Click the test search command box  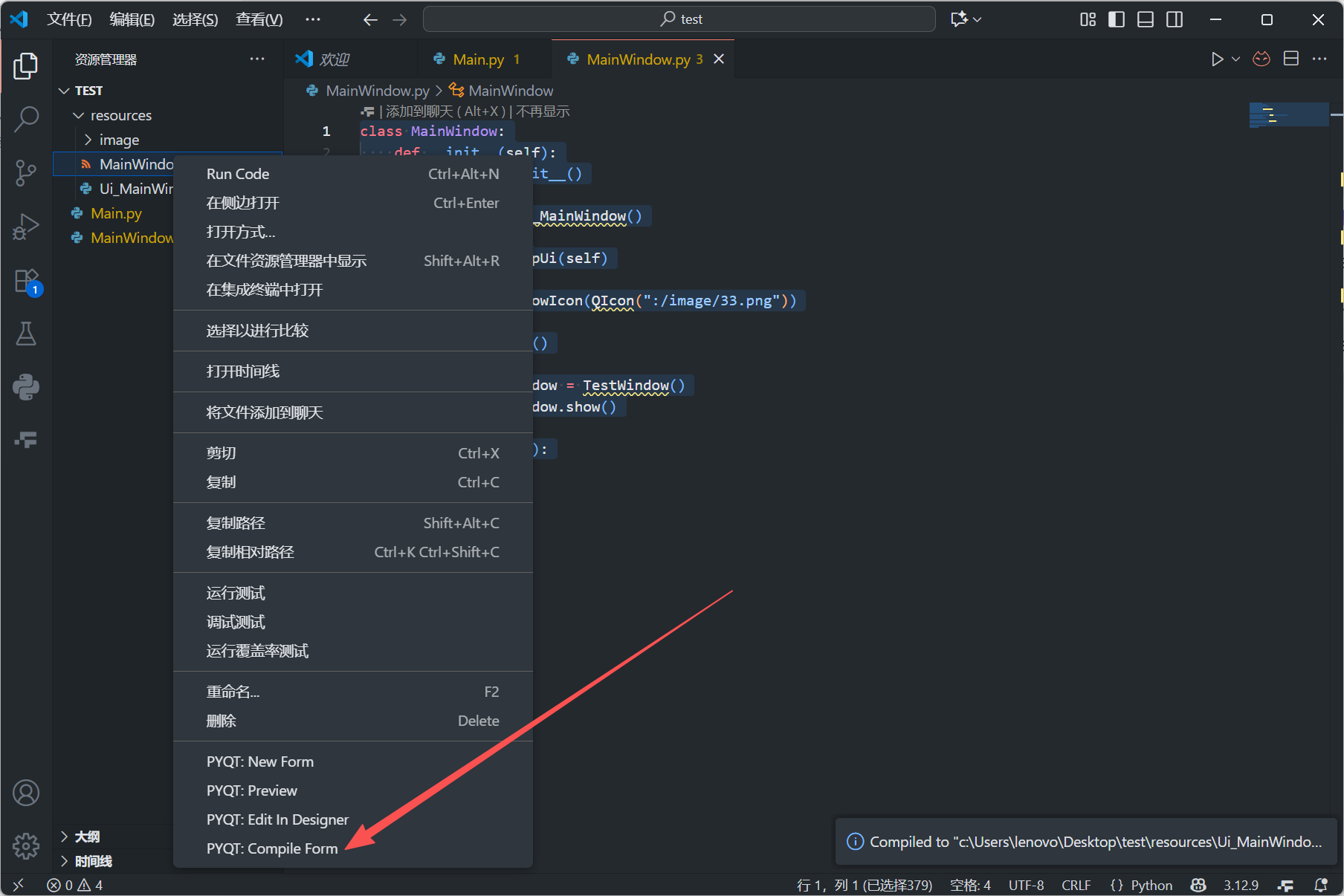pos(679,19)
